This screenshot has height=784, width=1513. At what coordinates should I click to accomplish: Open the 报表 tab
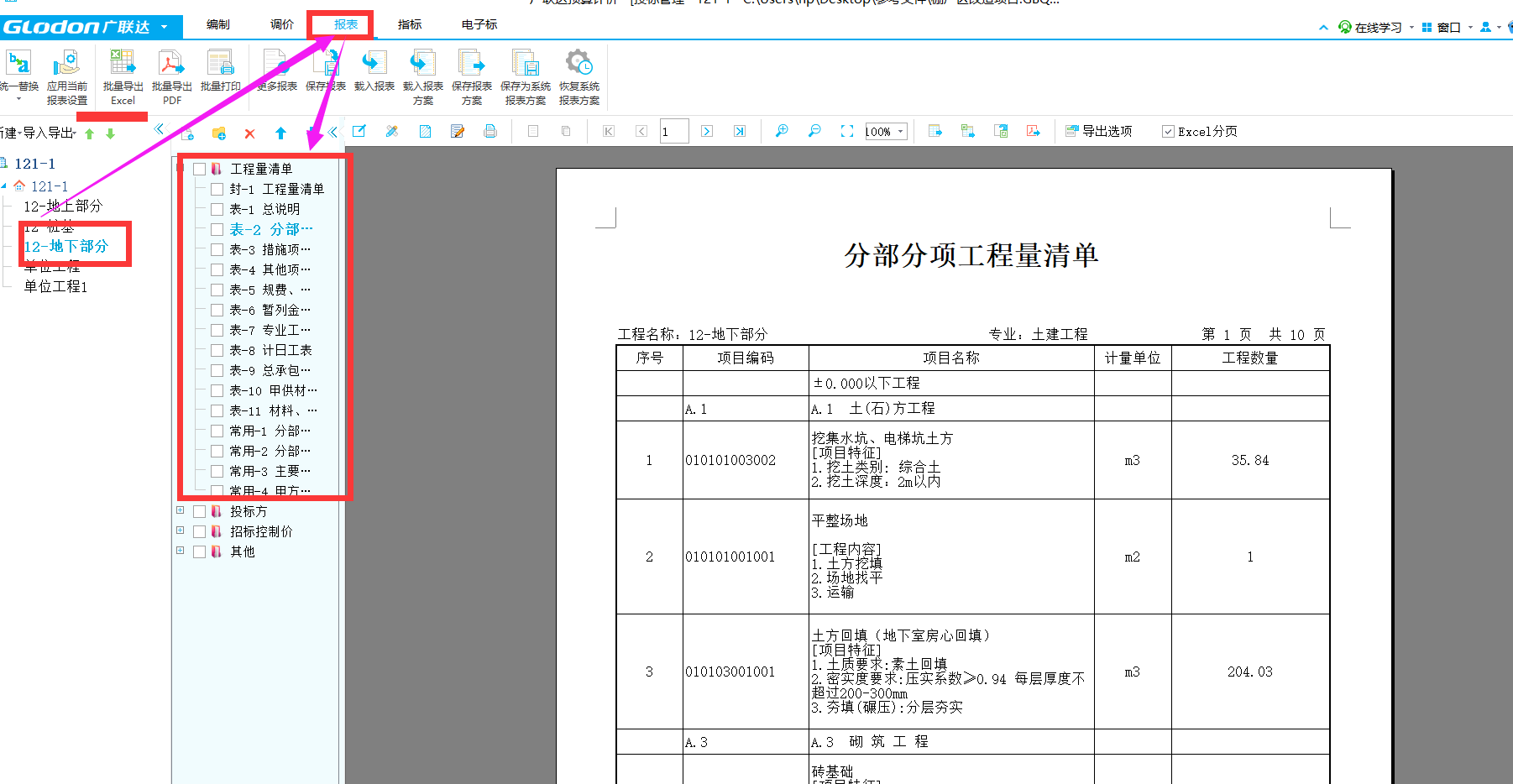pyautogui.click(x=346, y=24)
